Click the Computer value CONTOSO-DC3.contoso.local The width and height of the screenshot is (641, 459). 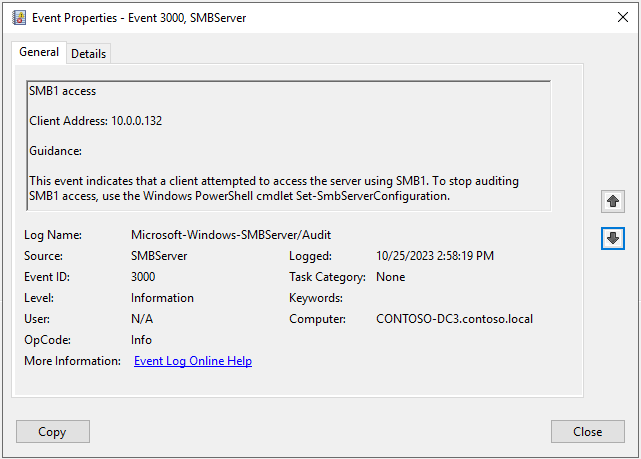pyautogui.click(x=454, y=319)
